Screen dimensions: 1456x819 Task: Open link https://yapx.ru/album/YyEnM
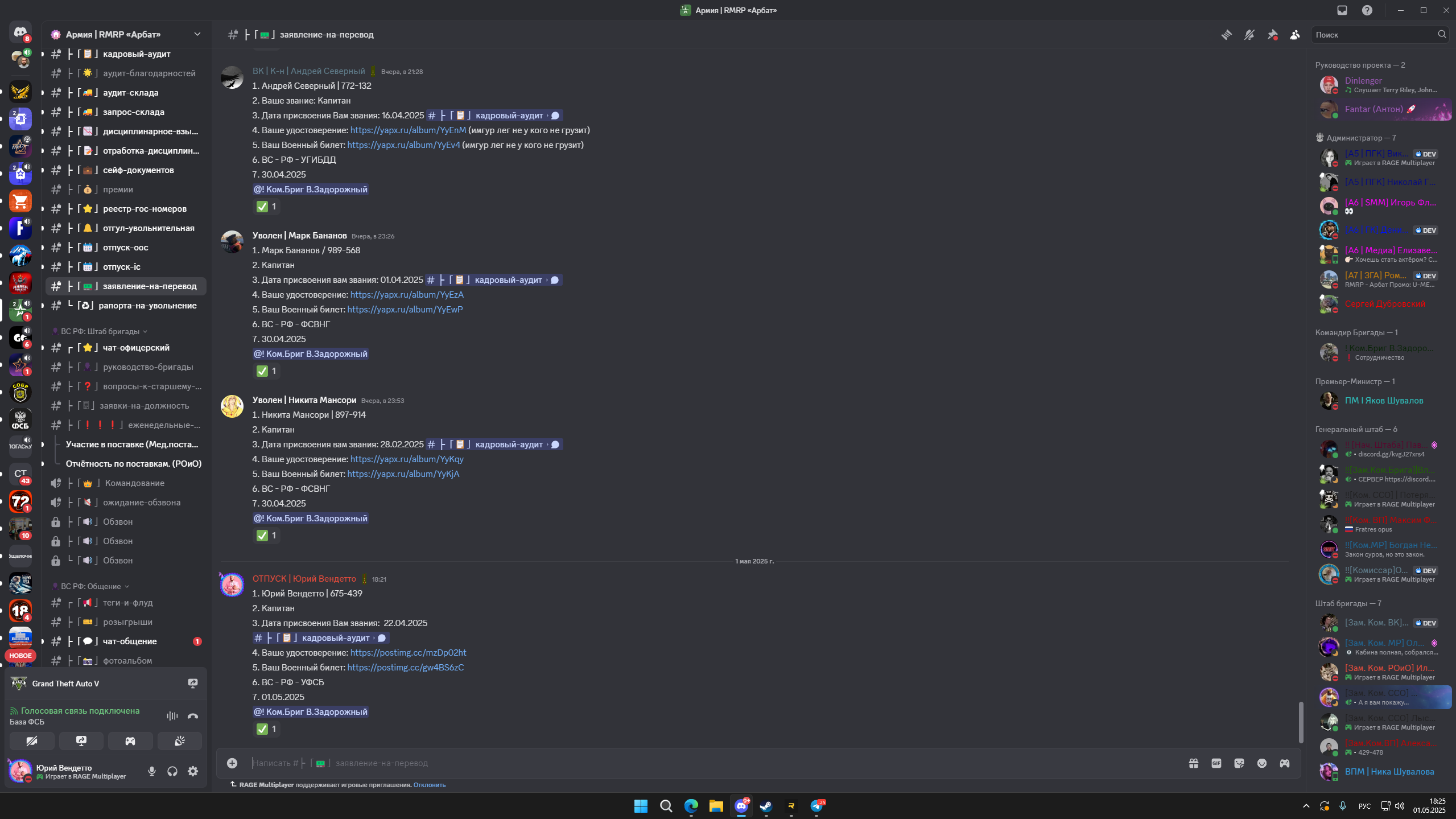pos(408,130)
